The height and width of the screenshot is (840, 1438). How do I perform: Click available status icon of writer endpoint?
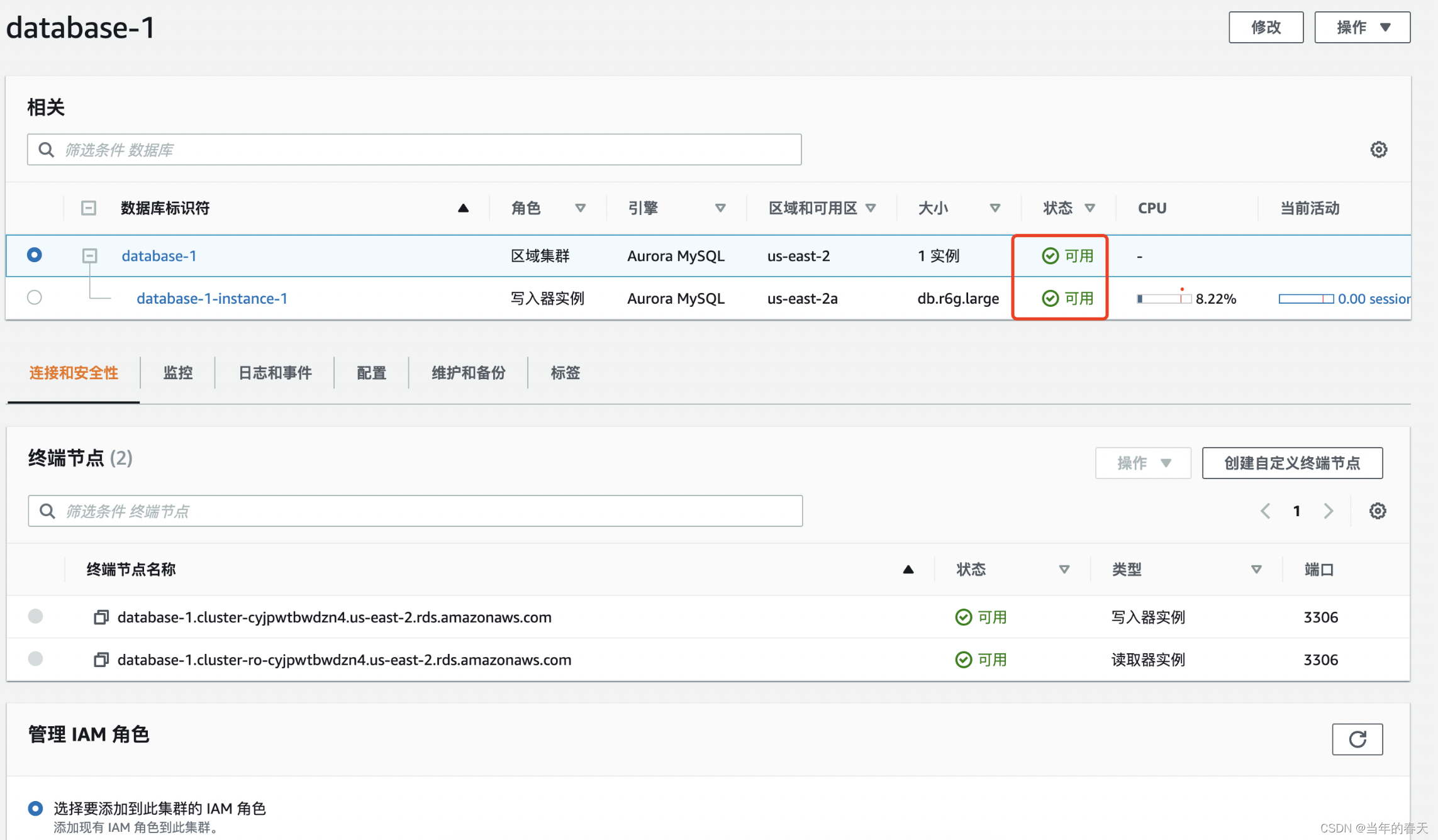pos(963,617)
